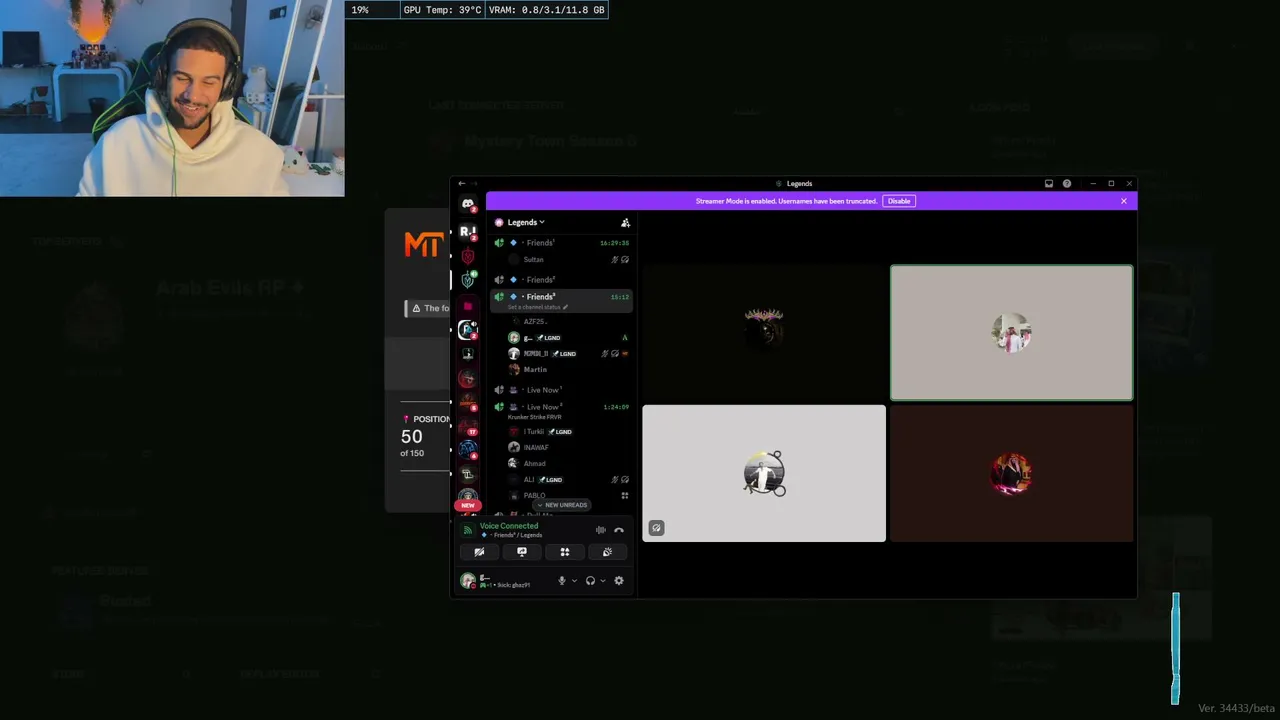Open the R.I server in Discord sidebar
Viewport: 1280px width, 720px height.
click(x=467, y=231)
